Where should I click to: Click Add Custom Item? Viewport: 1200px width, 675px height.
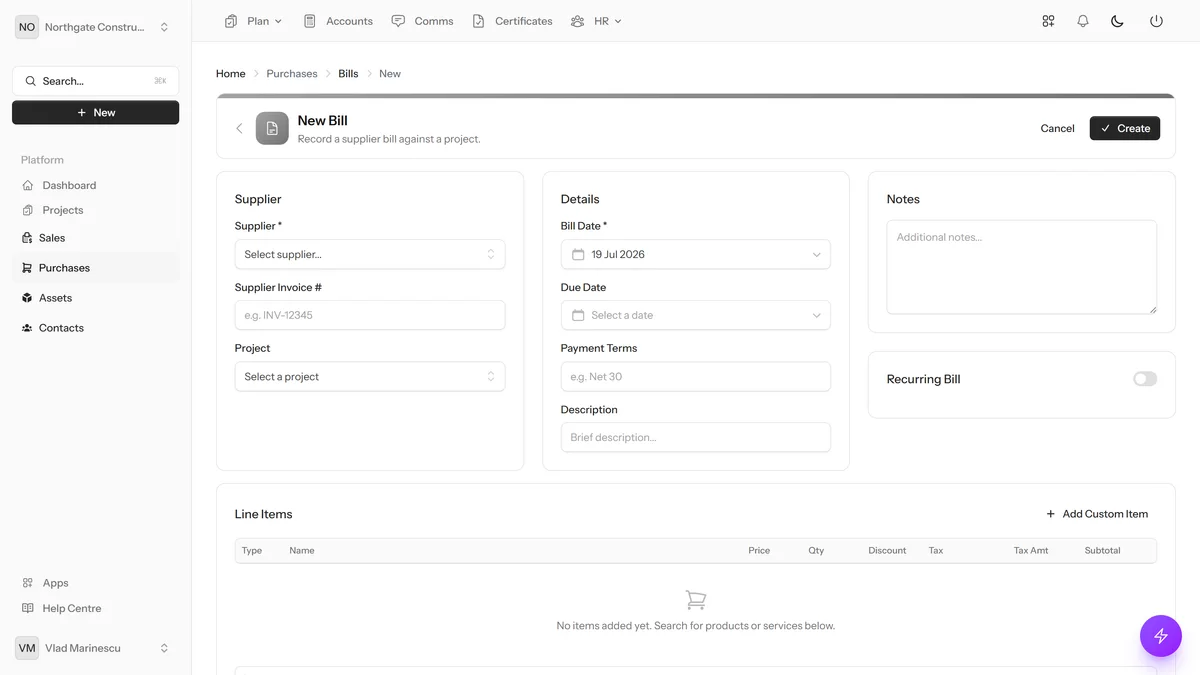point(1097,514)
